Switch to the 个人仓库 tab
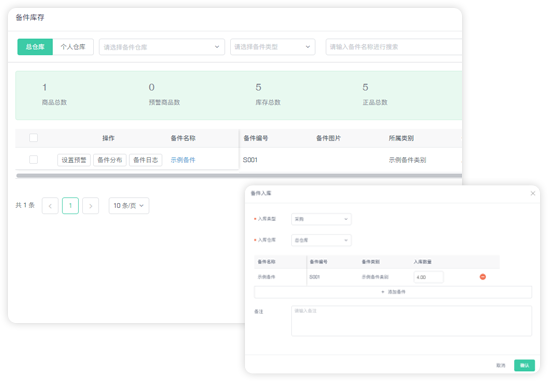The image size is (548, 381). [73, 47]
